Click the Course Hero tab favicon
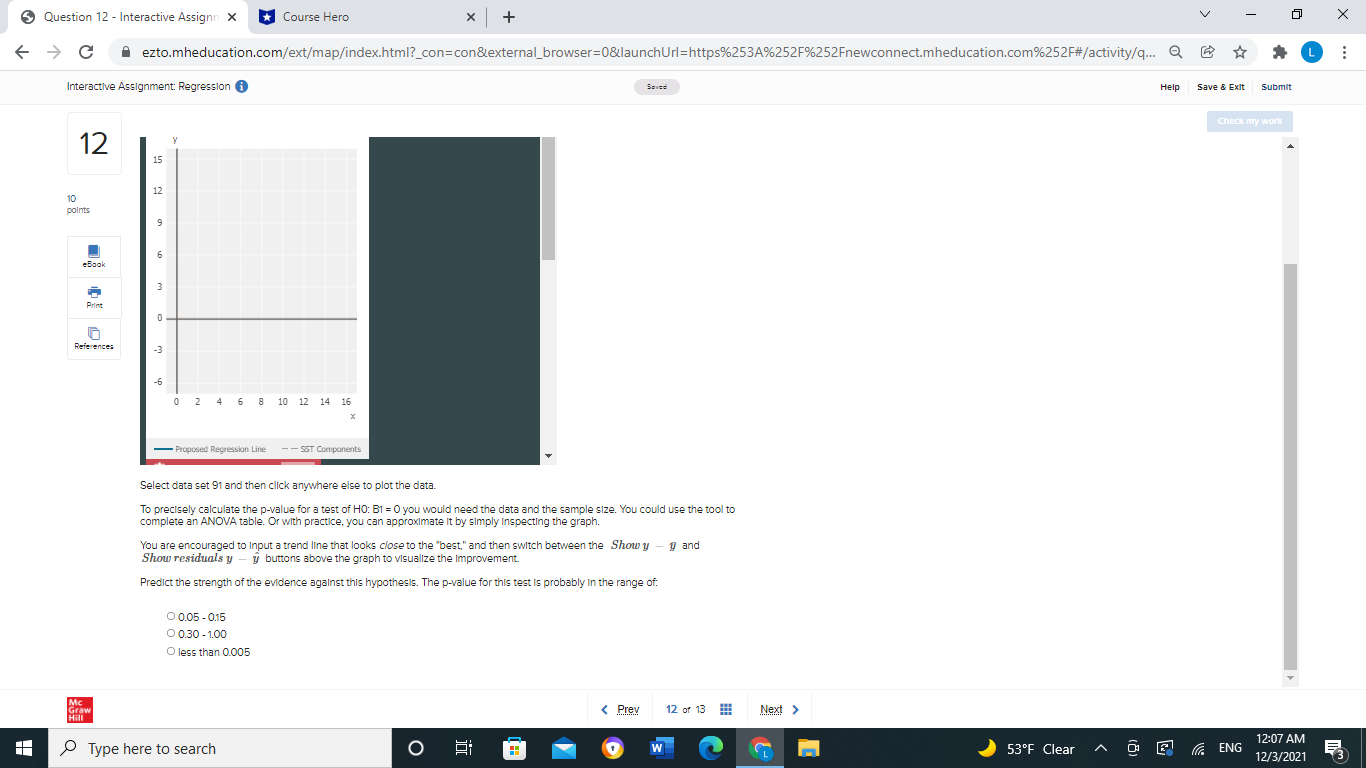This screenshot has height=768, width=1366. [265, 17]
